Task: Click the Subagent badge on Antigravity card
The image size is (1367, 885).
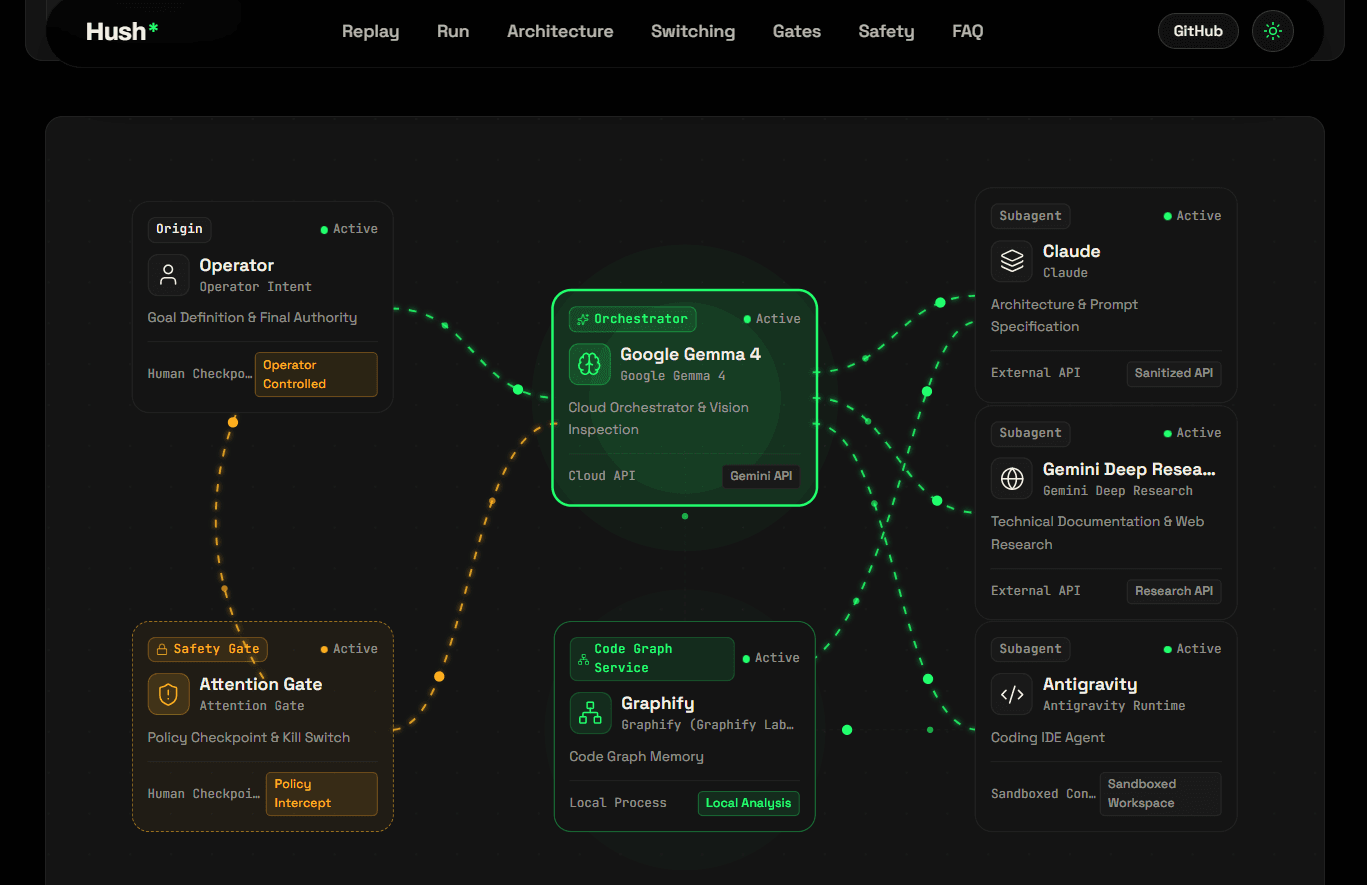Action: pos(1030,649)
